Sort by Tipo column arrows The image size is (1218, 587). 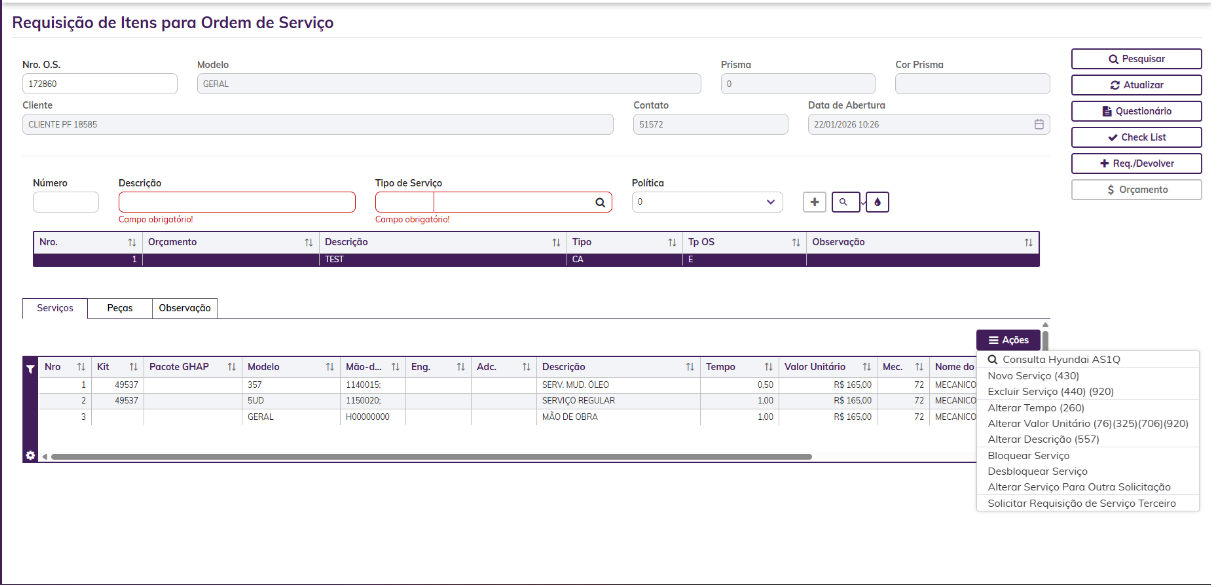(672, 242)
